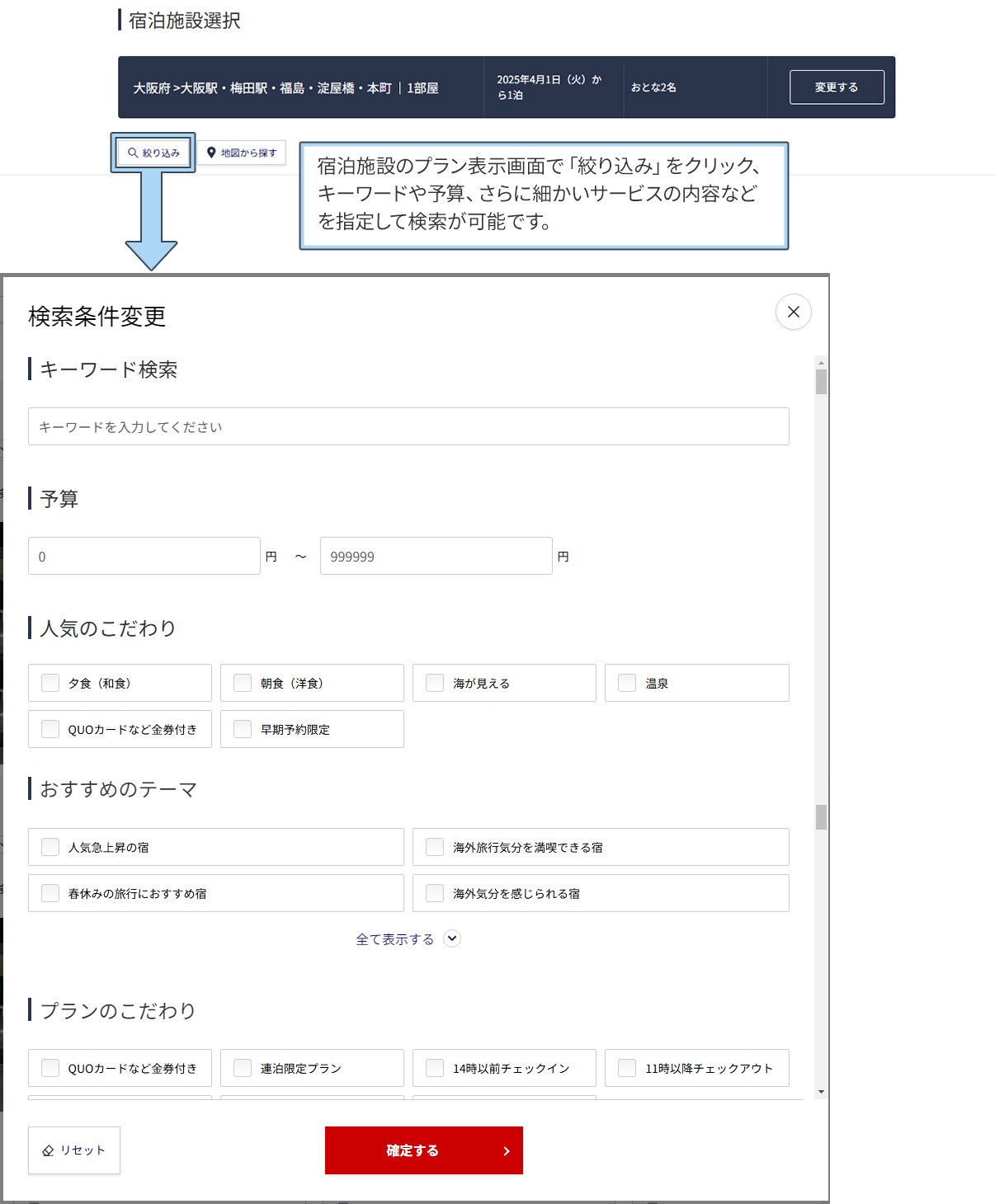Click the magnifier 絞り込み filter button

click(153, 153)
